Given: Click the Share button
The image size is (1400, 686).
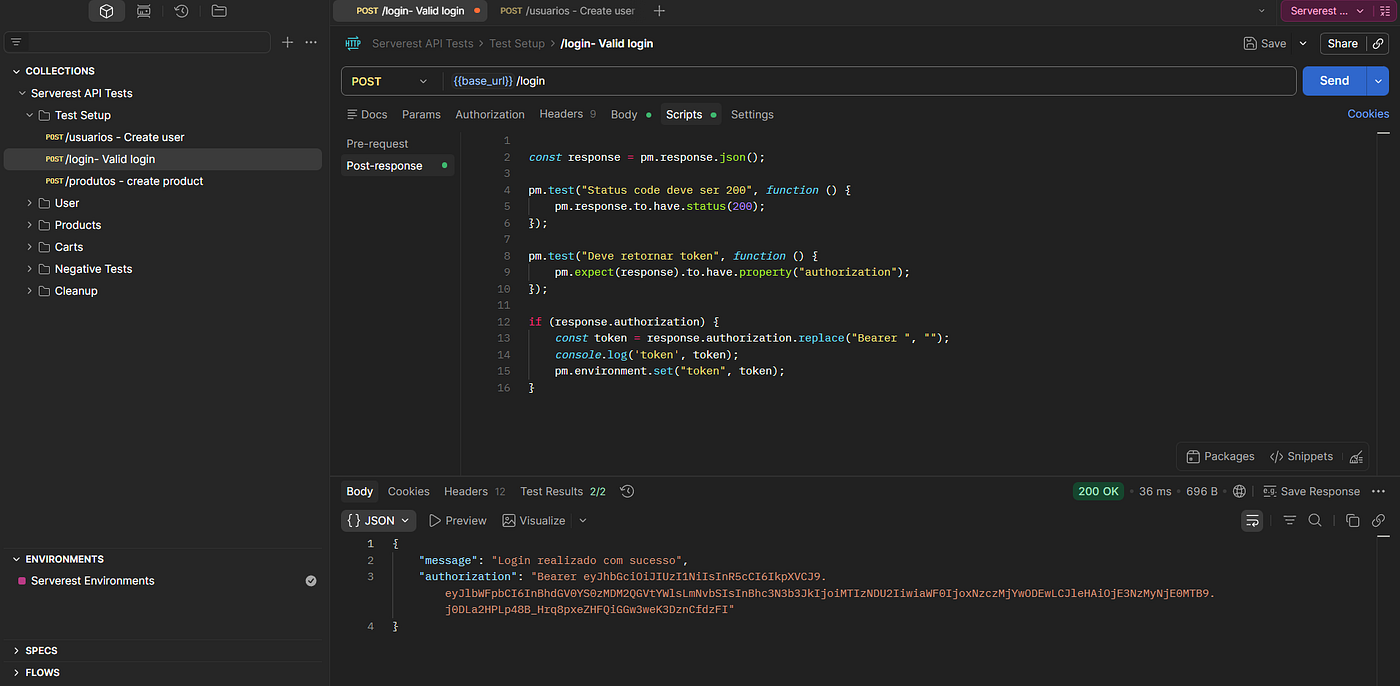Looking at the screenshot, I should pos(1342,44).
